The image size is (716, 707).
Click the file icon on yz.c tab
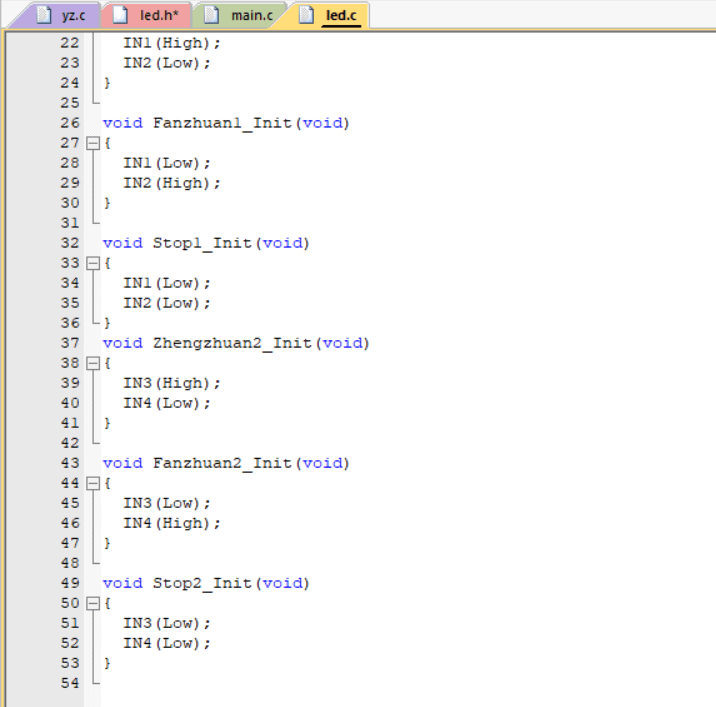(x=44, y=15)
